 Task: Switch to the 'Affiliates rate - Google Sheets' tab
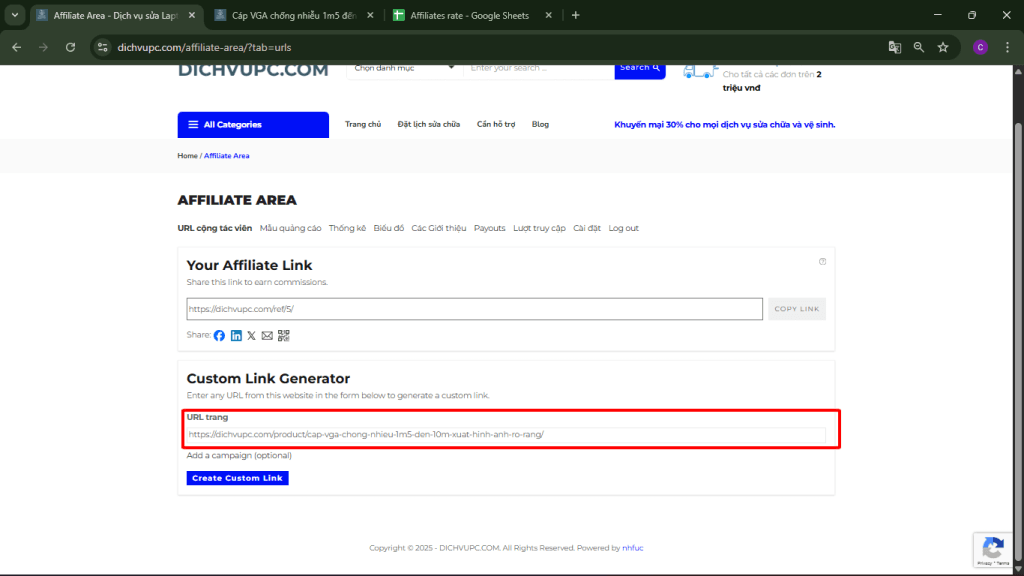pos(470,15)
